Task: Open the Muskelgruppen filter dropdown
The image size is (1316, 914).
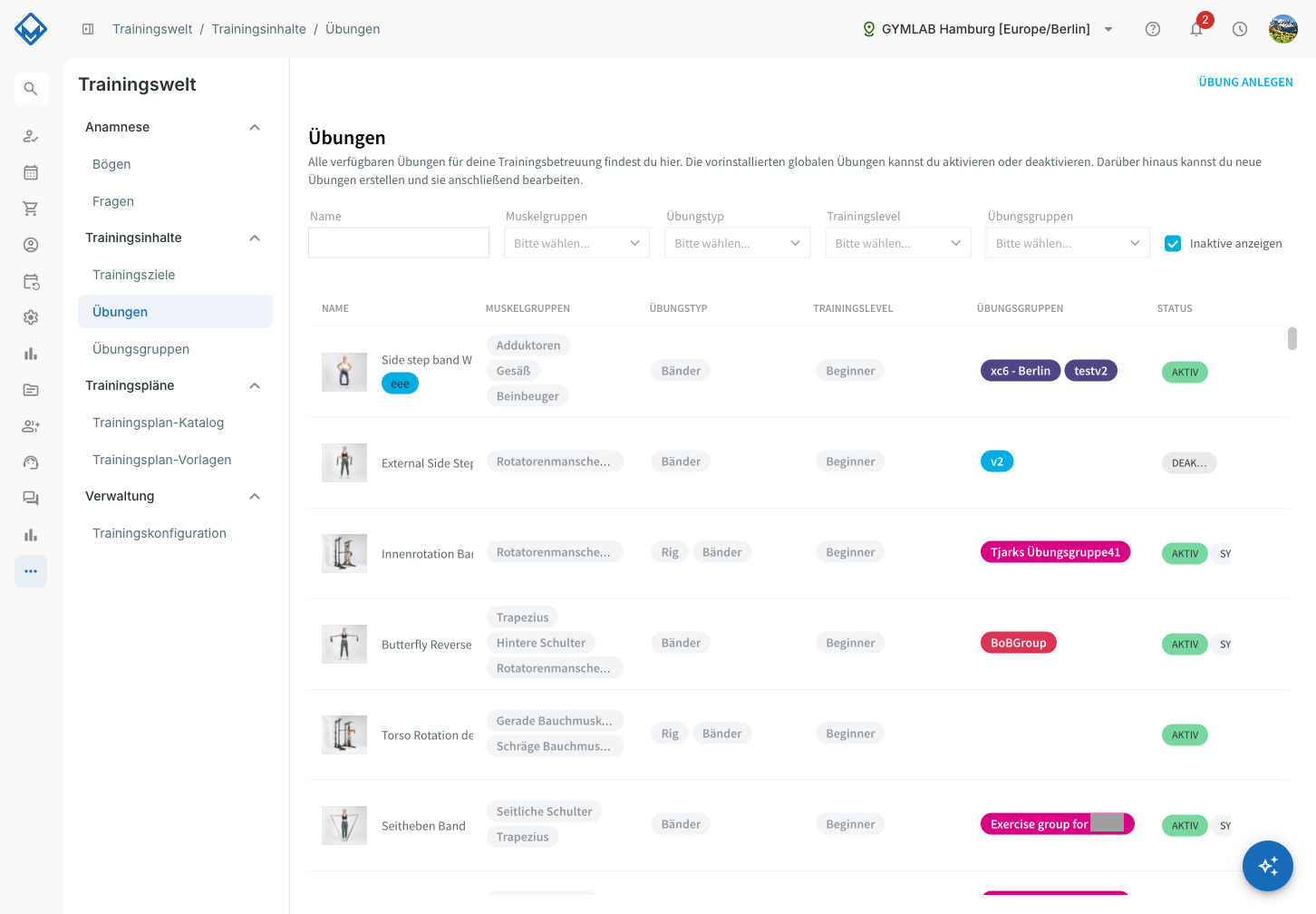Action: pyautogui.click(x=576, y=243)
